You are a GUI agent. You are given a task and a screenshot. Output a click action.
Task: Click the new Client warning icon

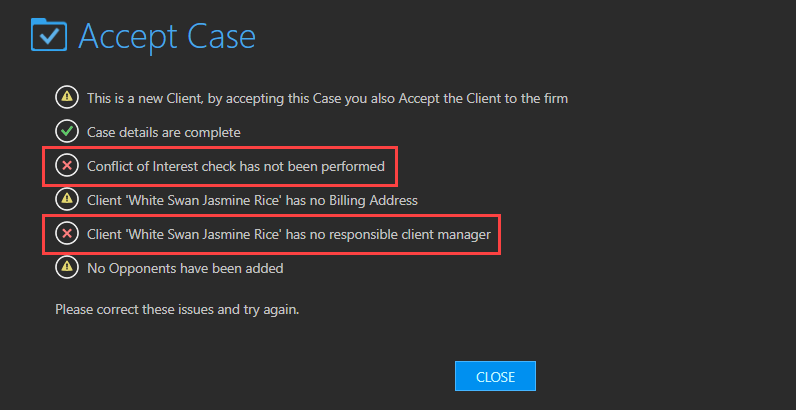67,98
